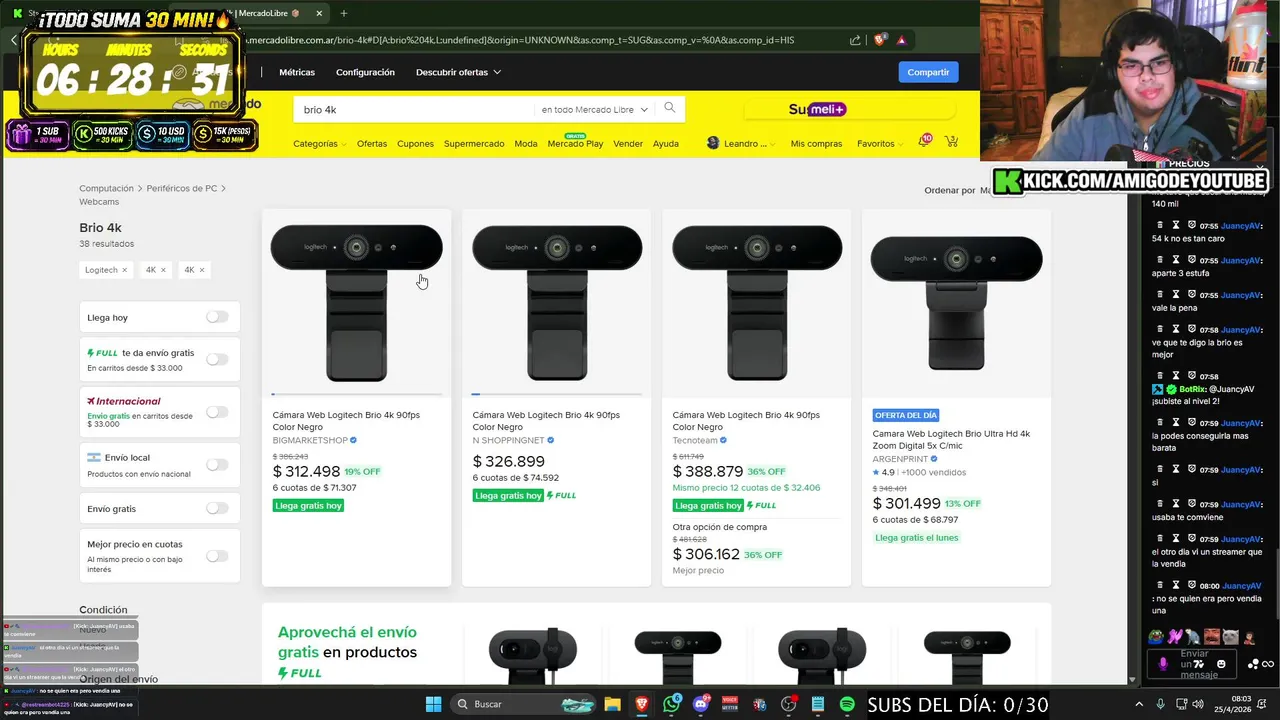Screen dimensions: 1280x720
Task: Toggle the Internacional filter switch
Action: (217, 412)
